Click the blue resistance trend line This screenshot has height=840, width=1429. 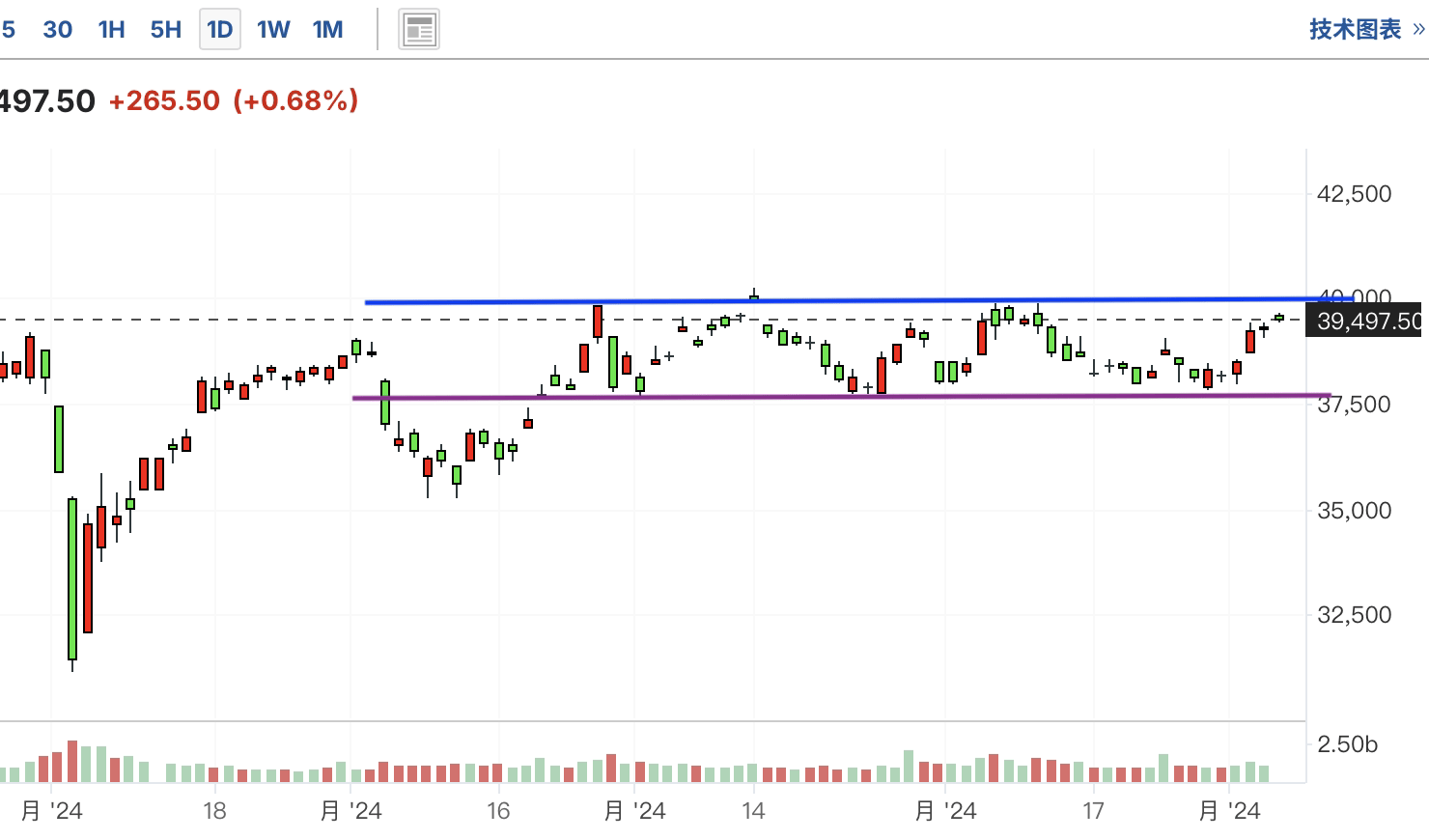click(859, 300)
